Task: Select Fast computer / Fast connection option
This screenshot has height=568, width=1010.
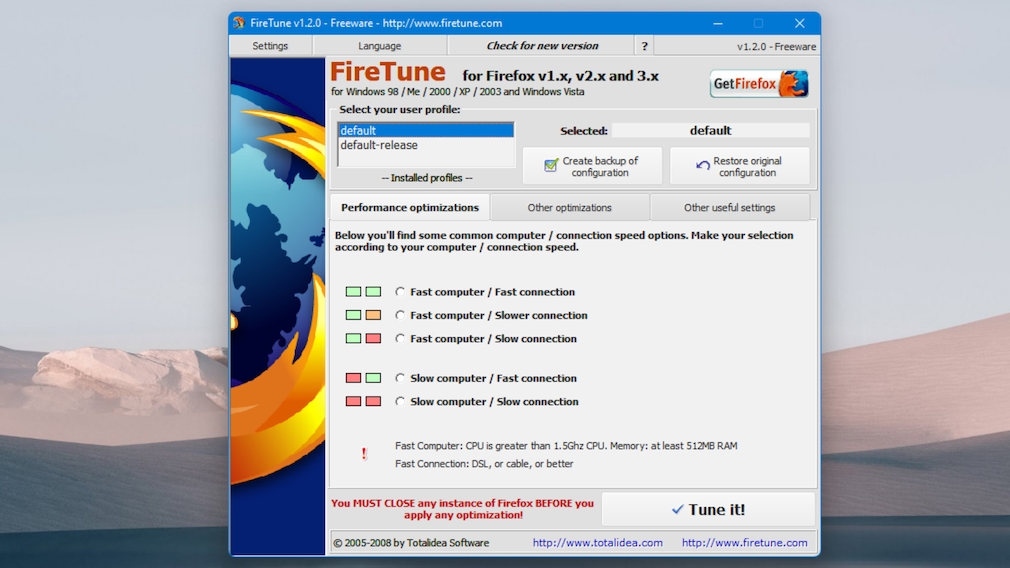Action: tap(401, 292)
